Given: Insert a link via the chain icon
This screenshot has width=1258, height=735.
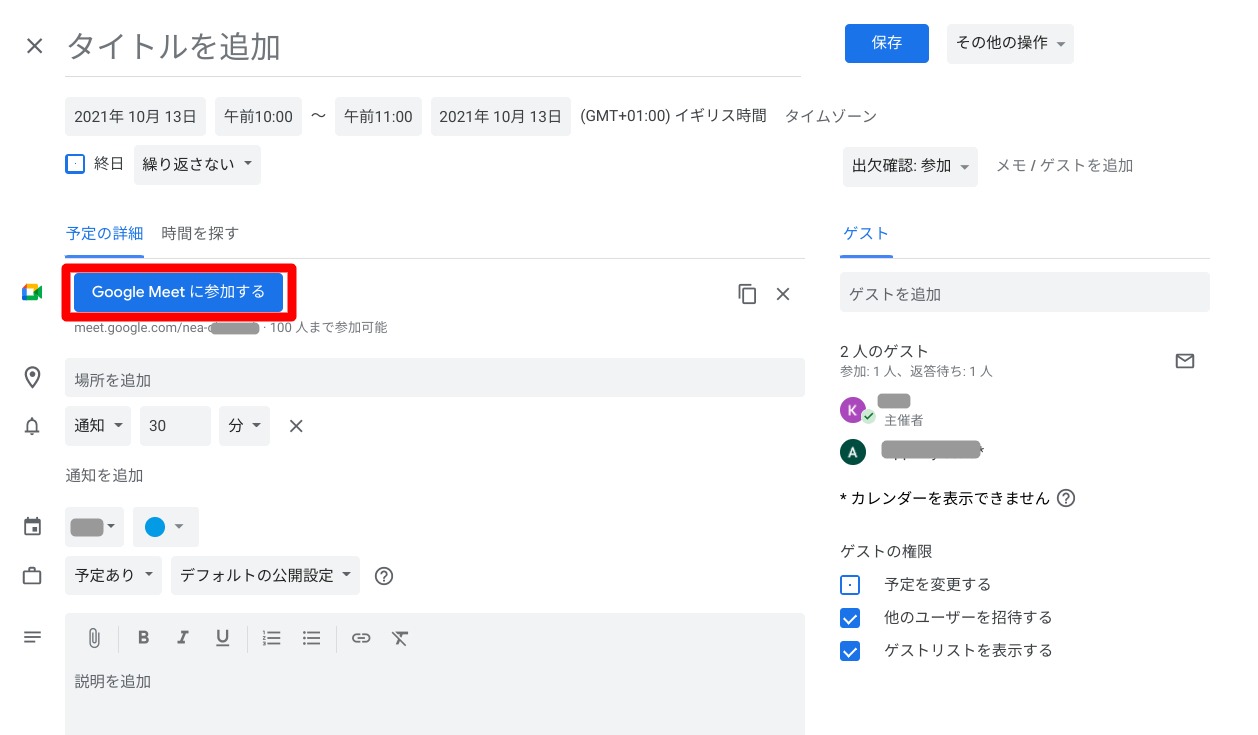Looking at the screenshot, I should (361, 637).
